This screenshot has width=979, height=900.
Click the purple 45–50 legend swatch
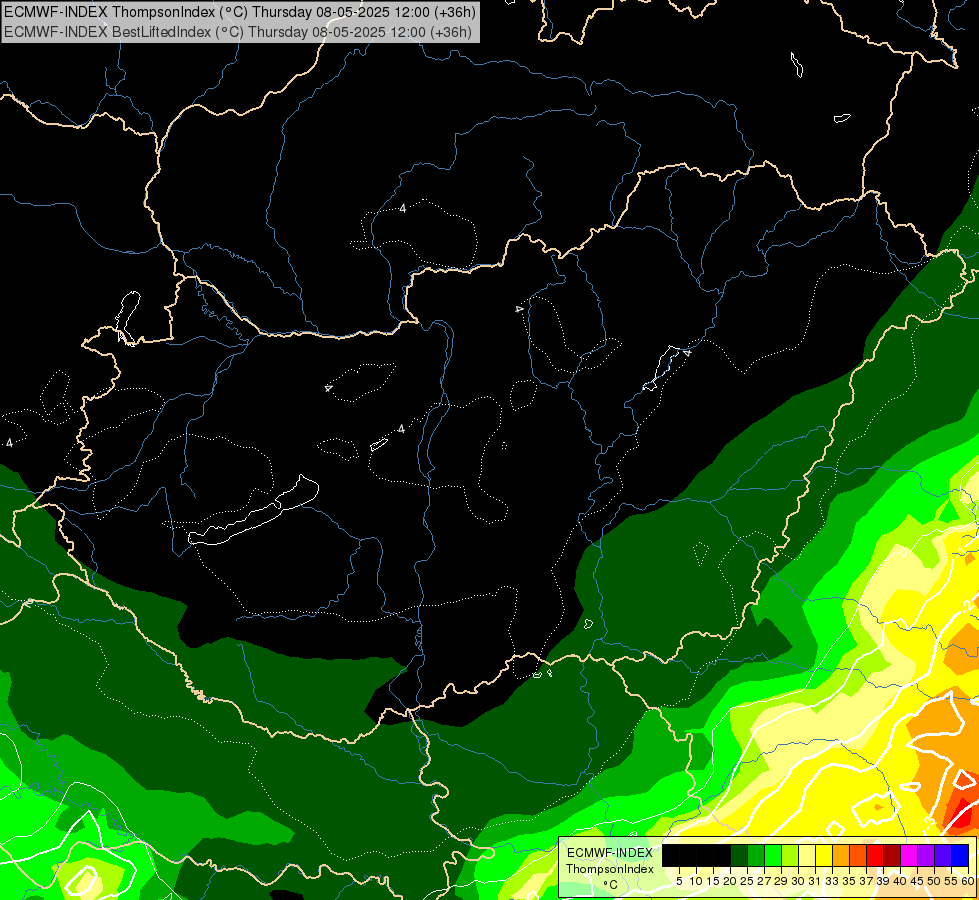(x=926, y=855)
